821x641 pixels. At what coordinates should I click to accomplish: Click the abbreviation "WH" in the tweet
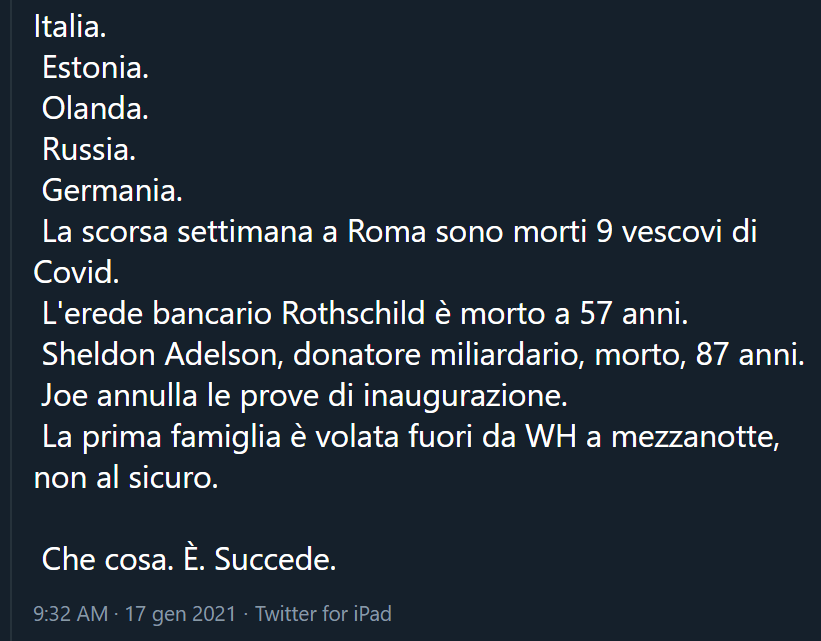click(x=554, y=437)
